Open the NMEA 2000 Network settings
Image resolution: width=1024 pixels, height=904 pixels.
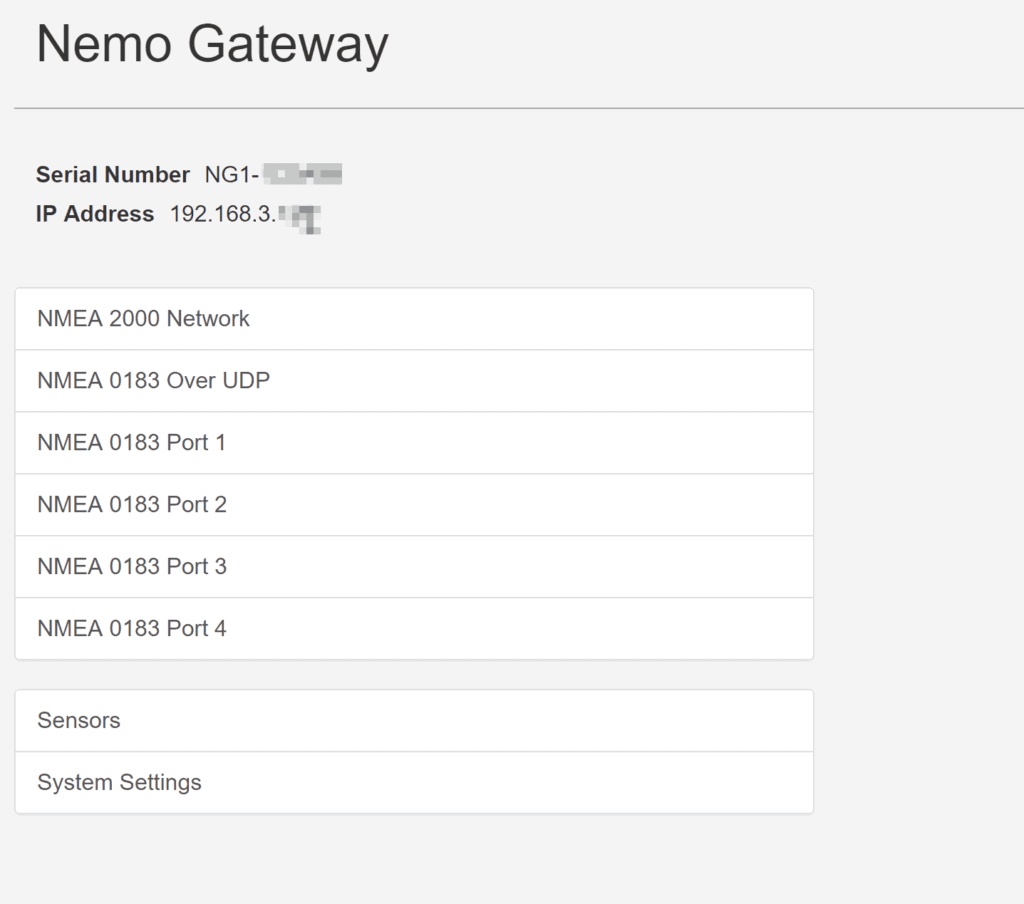tap(414, 319)
